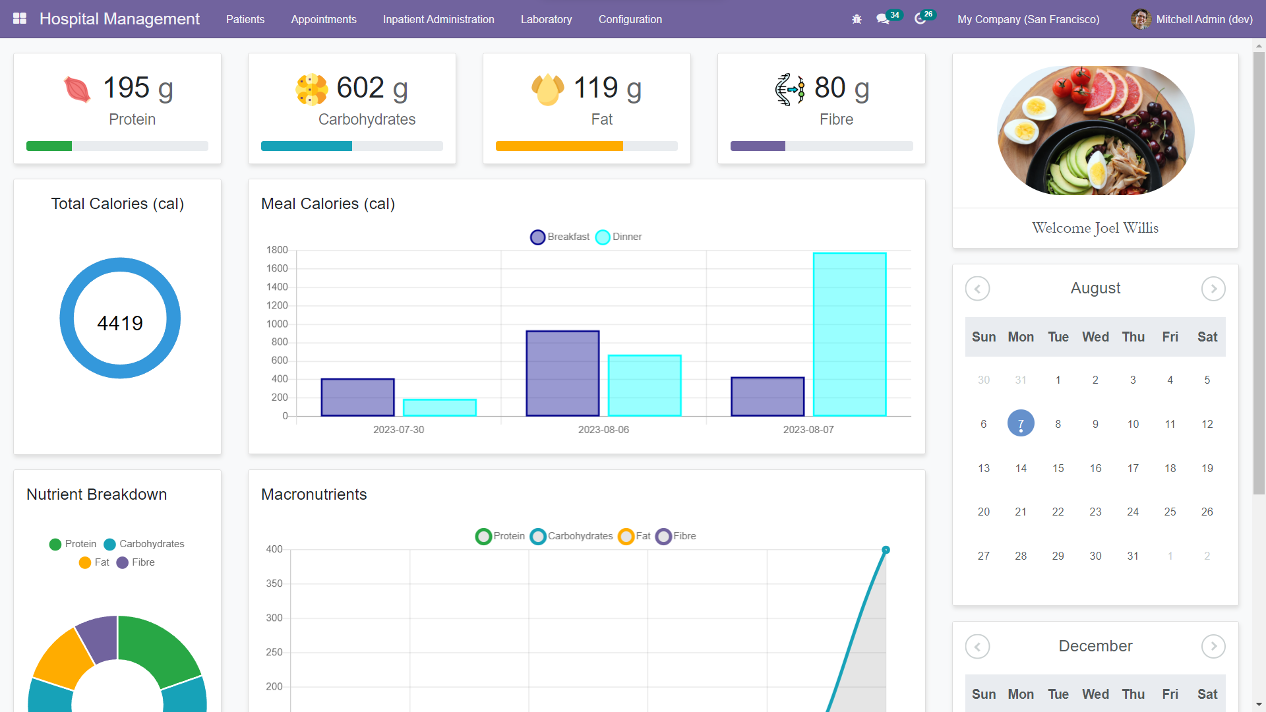The width and height of the screenshot is (1266, 712).
Task: Click the carbohydrates pasta icon
Action: click(x=312, y=89)
